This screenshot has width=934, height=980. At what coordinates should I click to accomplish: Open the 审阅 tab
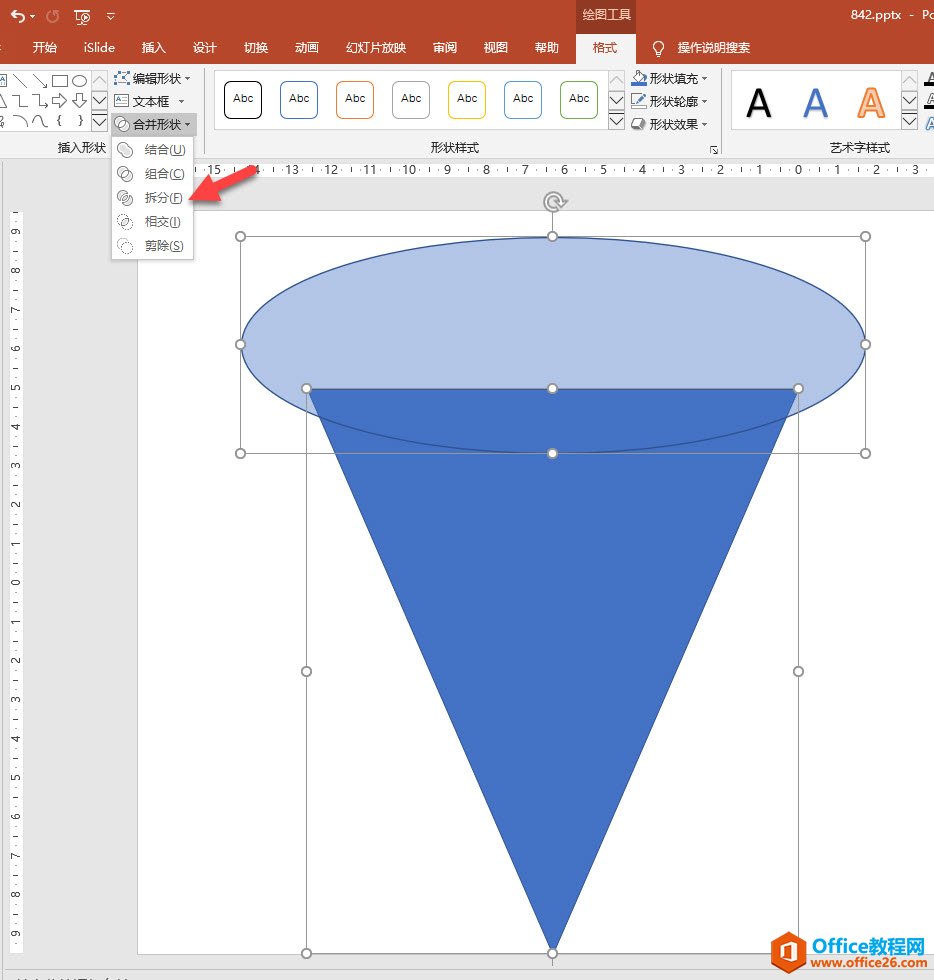(444, 47)
